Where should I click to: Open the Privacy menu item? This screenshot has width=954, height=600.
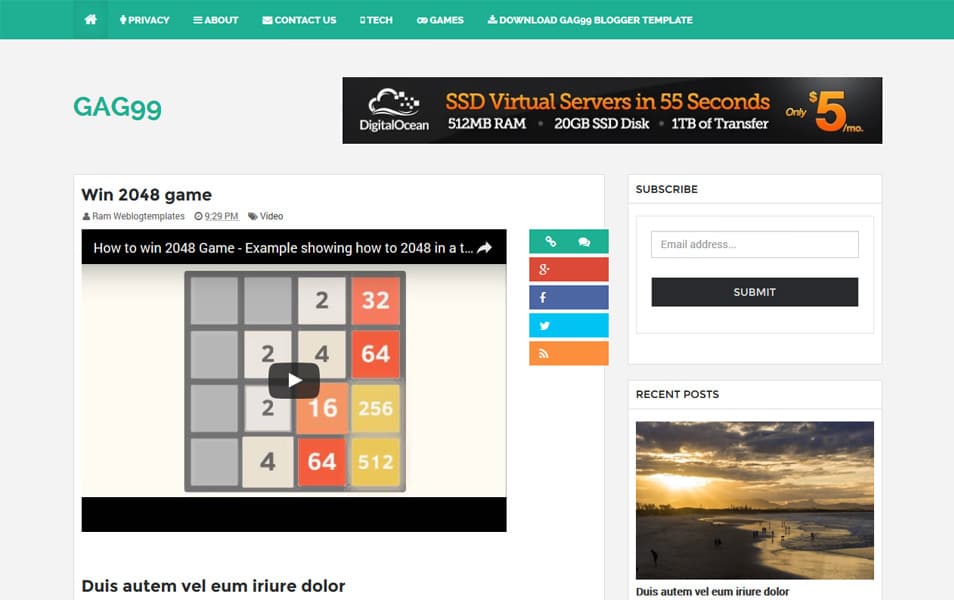click(144, 20)
